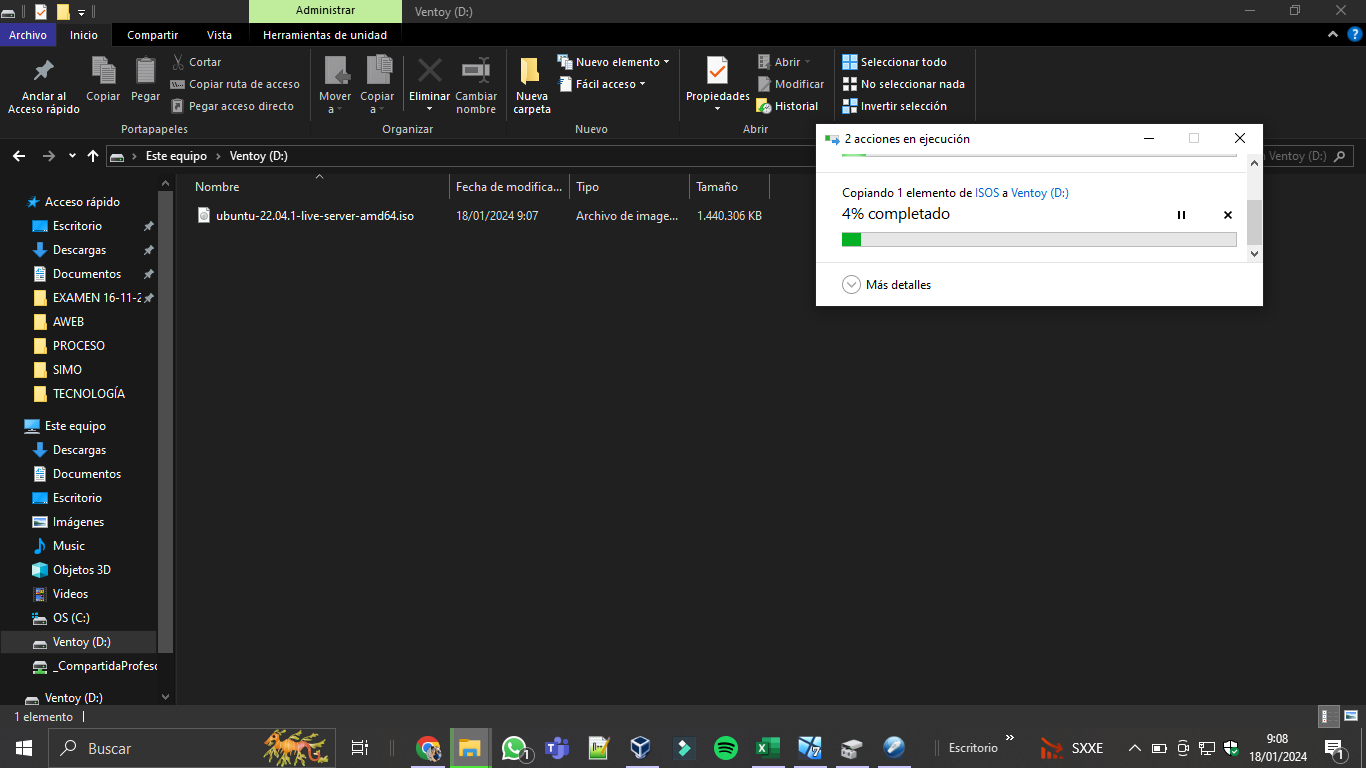Open the Fácil acceso dropdown

(602, 84)
